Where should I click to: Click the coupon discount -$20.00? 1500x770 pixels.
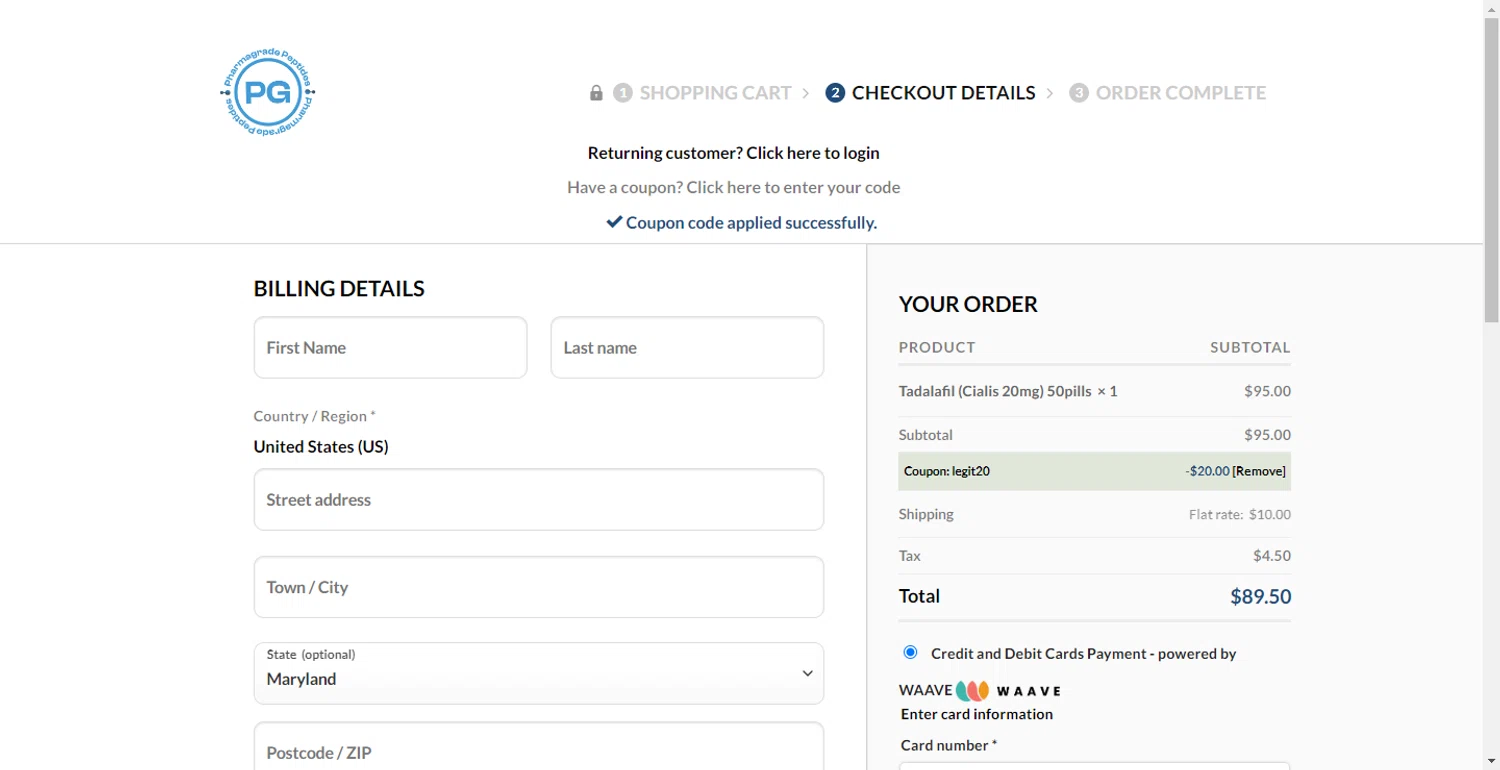(1207, 471)
